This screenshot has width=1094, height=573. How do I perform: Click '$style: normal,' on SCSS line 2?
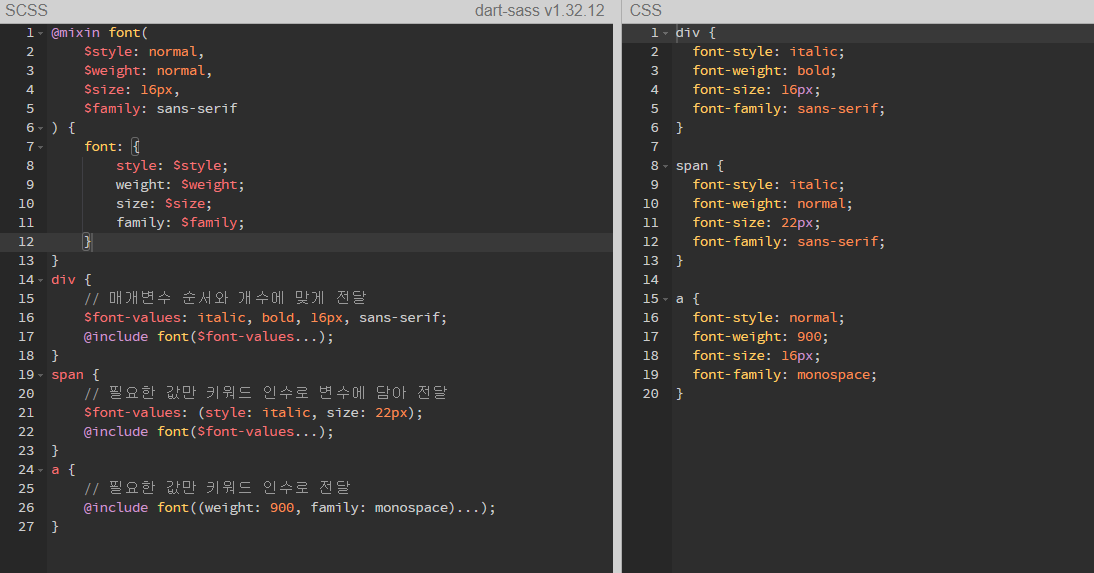pos(144,52)
